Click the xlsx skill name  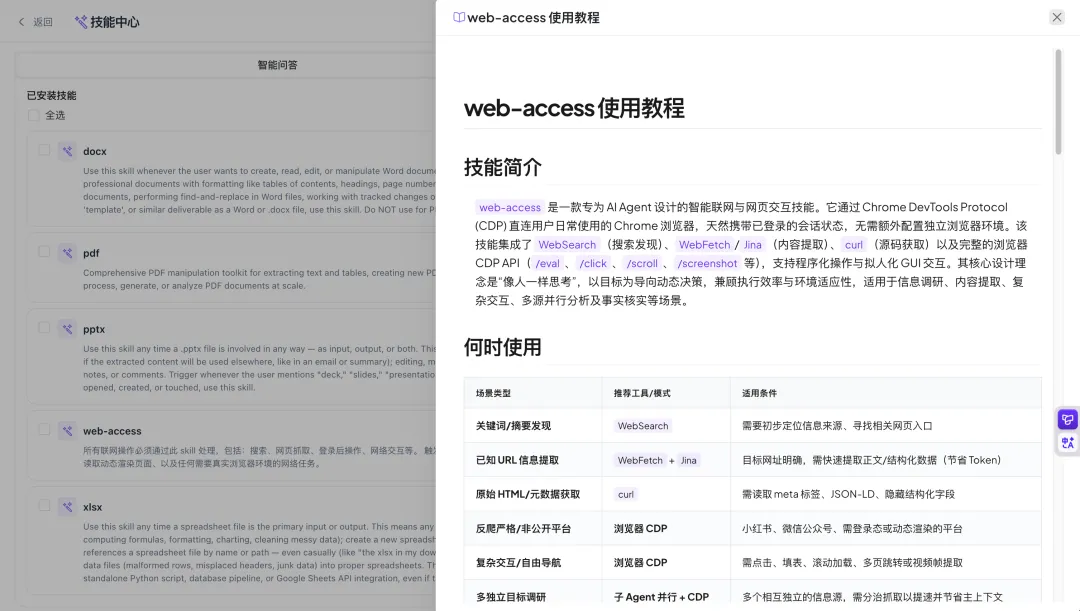click(x=92, y=507)
